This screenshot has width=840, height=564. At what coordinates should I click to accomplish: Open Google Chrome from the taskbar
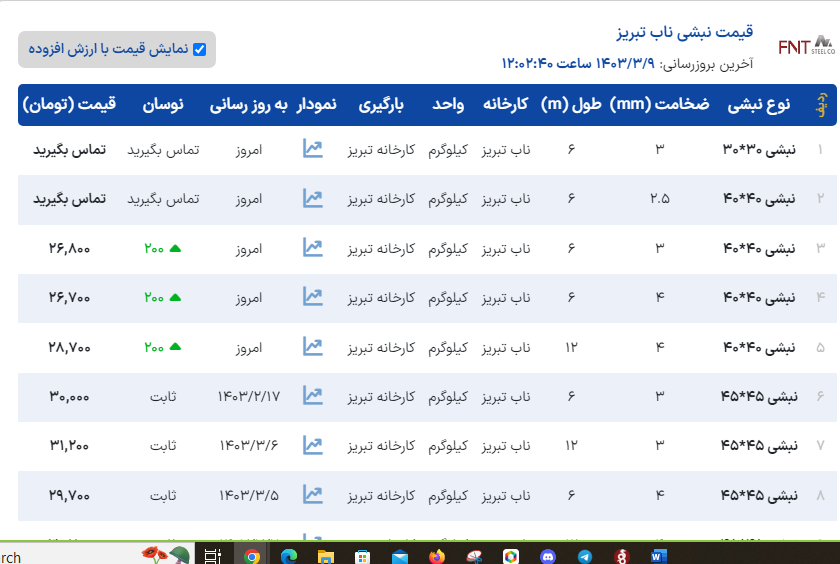pyautogui.click(x=252, y=556)
